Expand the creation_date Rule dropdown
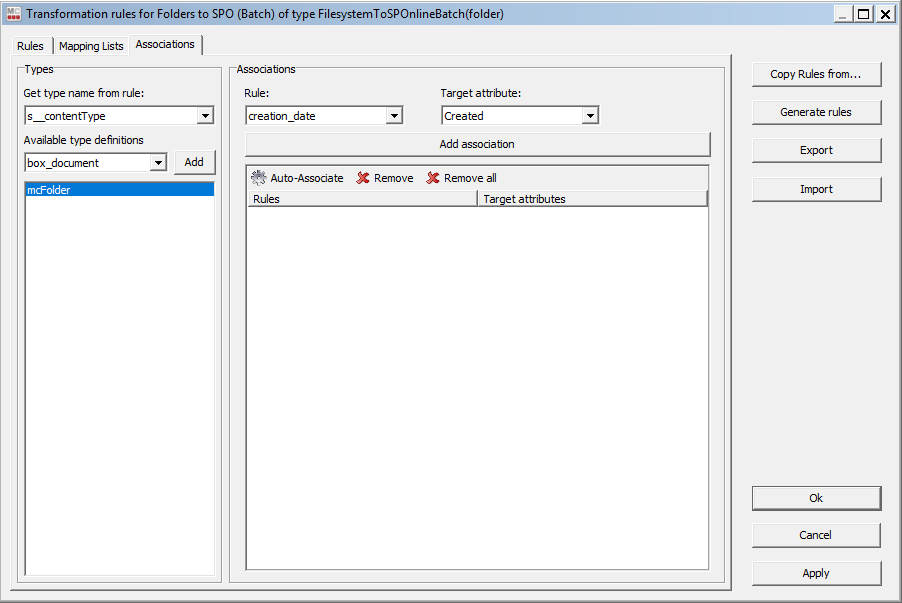Screen dimensions: 902x603 click(394, 116)
